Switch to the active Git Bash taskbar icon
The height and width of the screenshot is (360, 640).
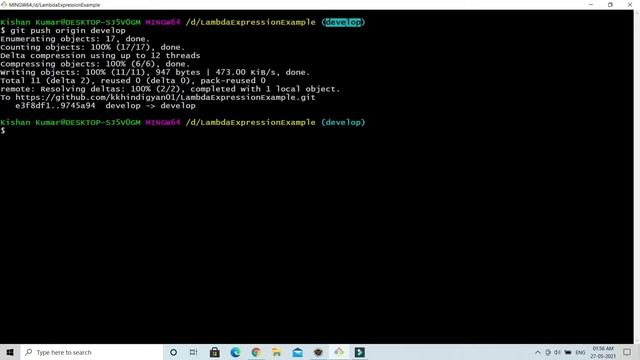tap(339, 352)
